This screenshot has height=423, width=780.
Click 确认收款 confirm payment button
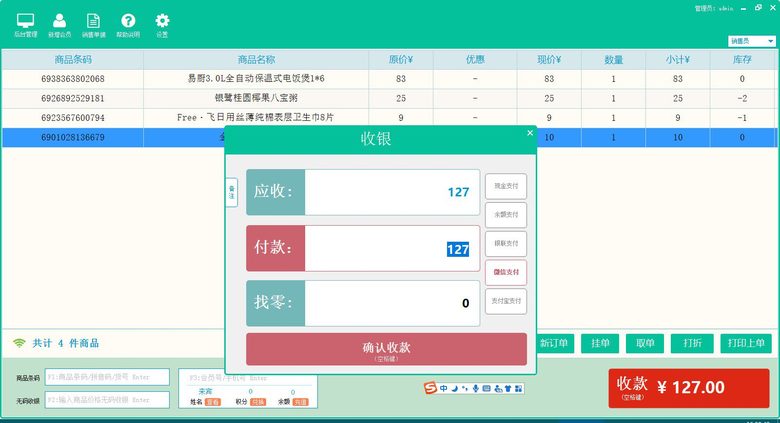[387, 349]
